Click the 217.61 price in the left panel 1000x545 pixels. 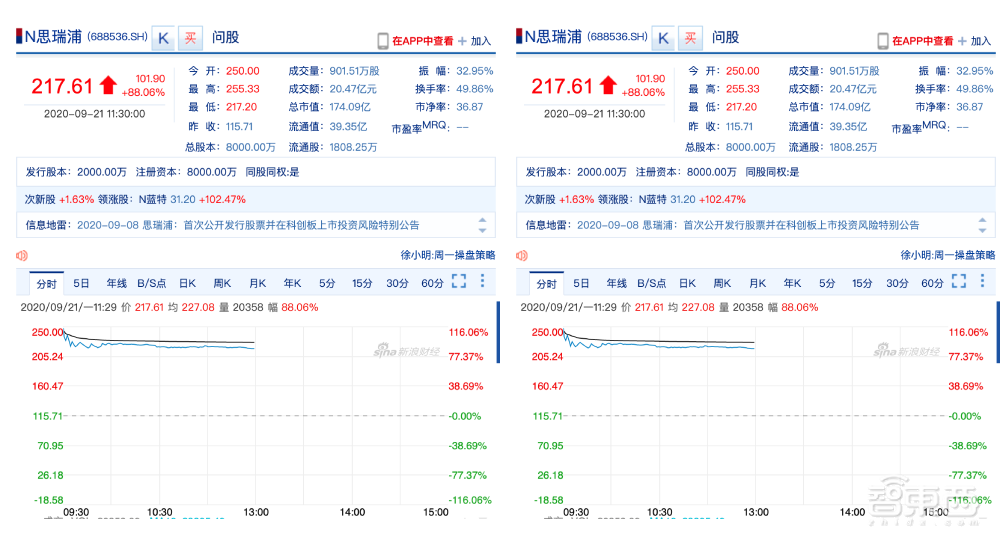tap(62, 86)
